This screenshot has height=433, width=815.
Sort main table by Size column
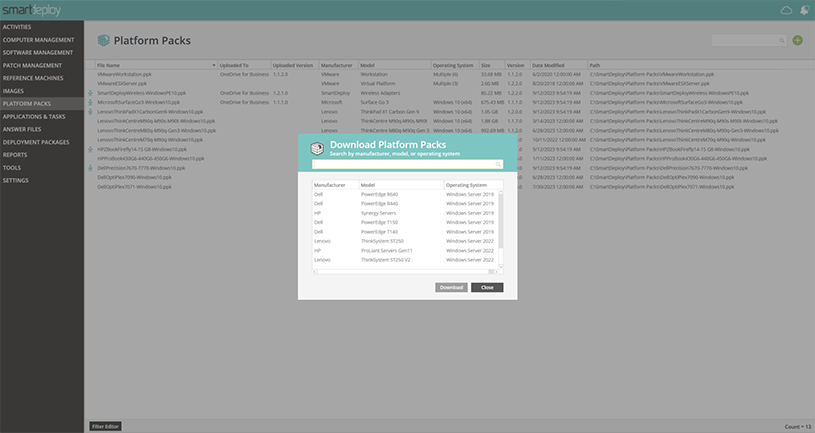(492, 65)
